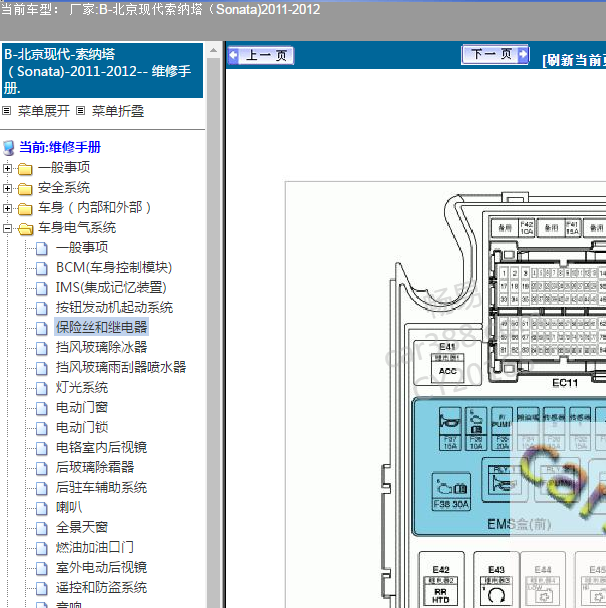Viewport: 606px width, 608px height.
Task: Click document icon beside 挡风玻璃除冰器
Action: pos(42,348)
